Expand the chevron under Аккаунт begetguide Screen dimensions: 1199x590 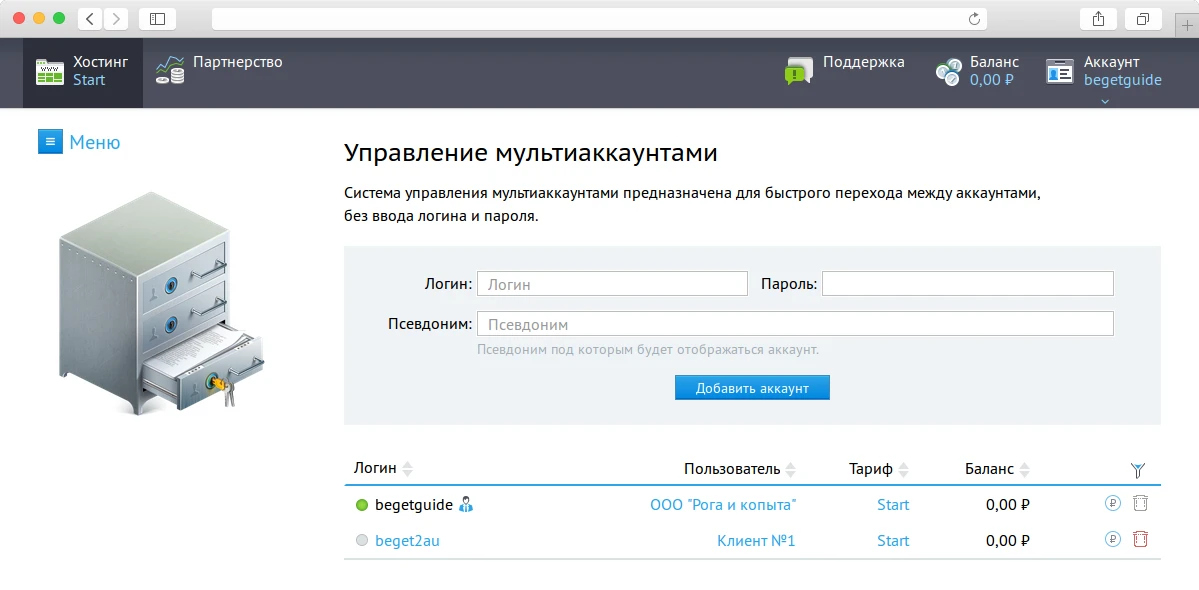pos(1105,99)
